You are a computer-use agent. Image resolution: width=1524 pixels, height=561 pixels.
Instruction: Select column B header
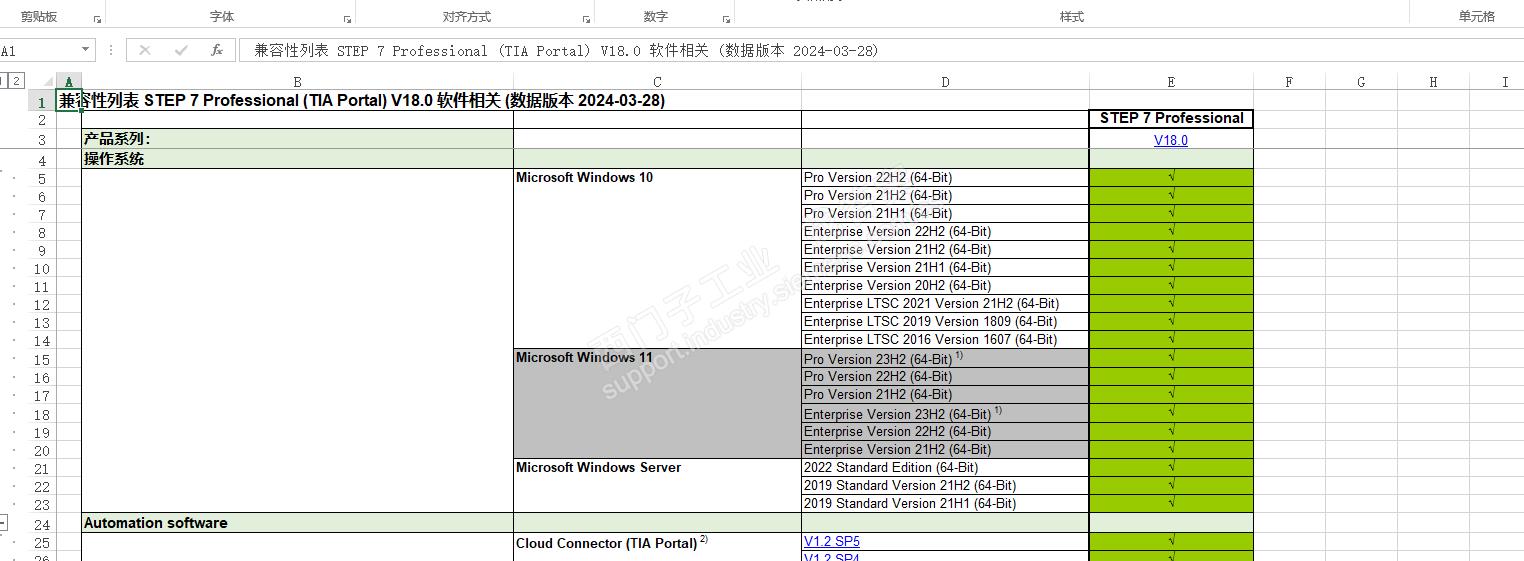click(297, 82)
